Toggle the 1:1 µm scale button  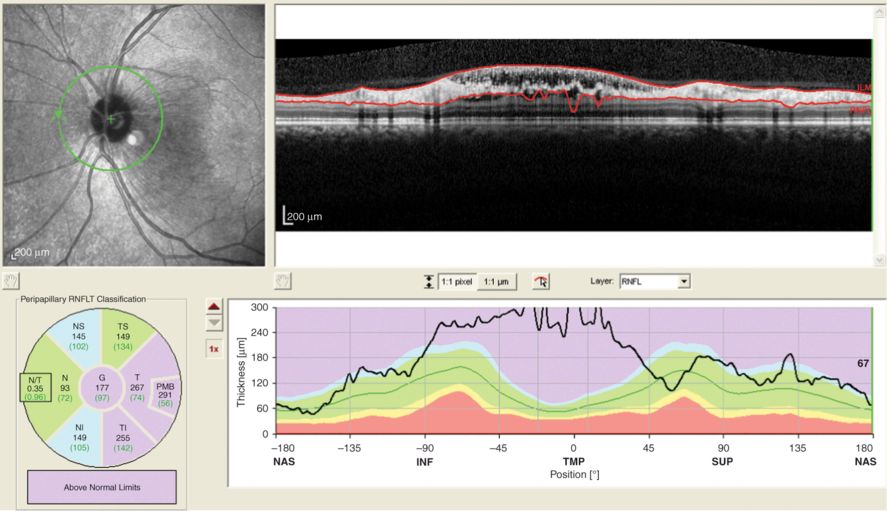[x=496, y=283]
